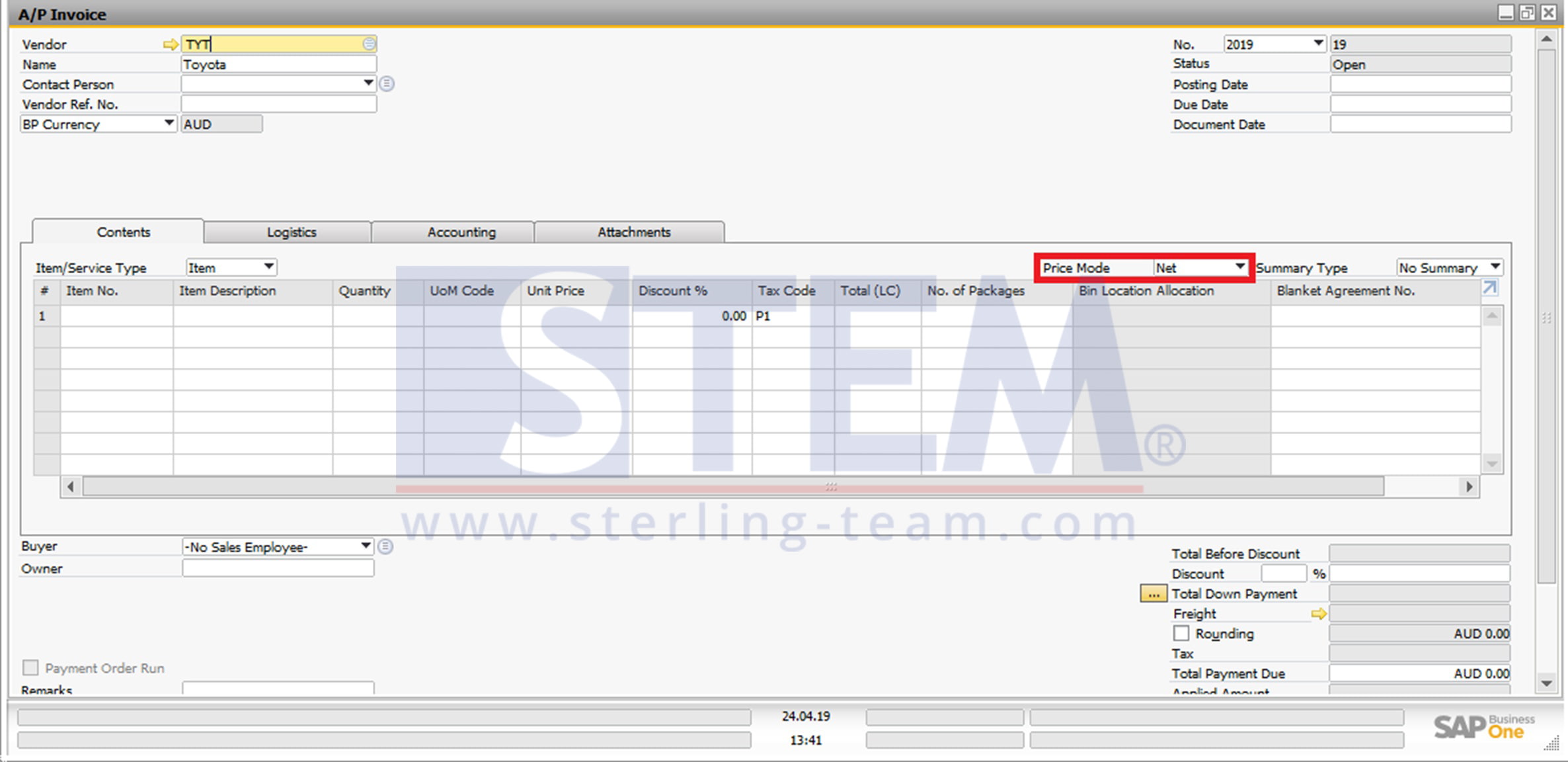
Task: Close the A/P Invoice window
Action: (1548, 13)
